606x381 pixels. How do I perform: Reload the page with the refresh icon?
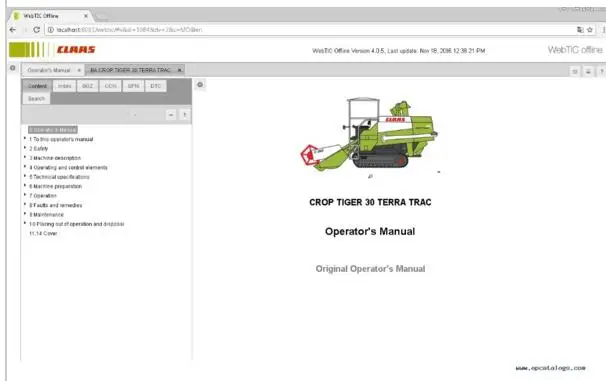point(36,30)
